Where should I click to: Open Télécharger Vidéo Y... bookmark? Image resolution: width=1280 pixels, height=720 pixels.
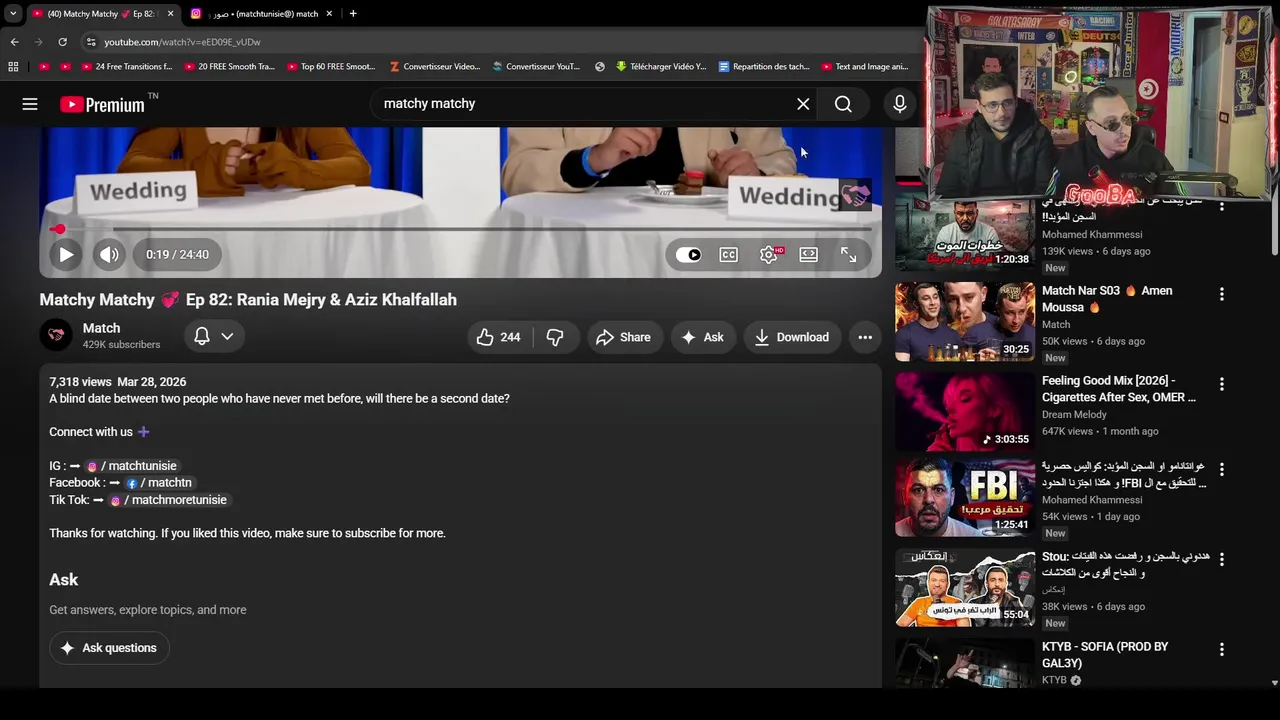[661, 67]
